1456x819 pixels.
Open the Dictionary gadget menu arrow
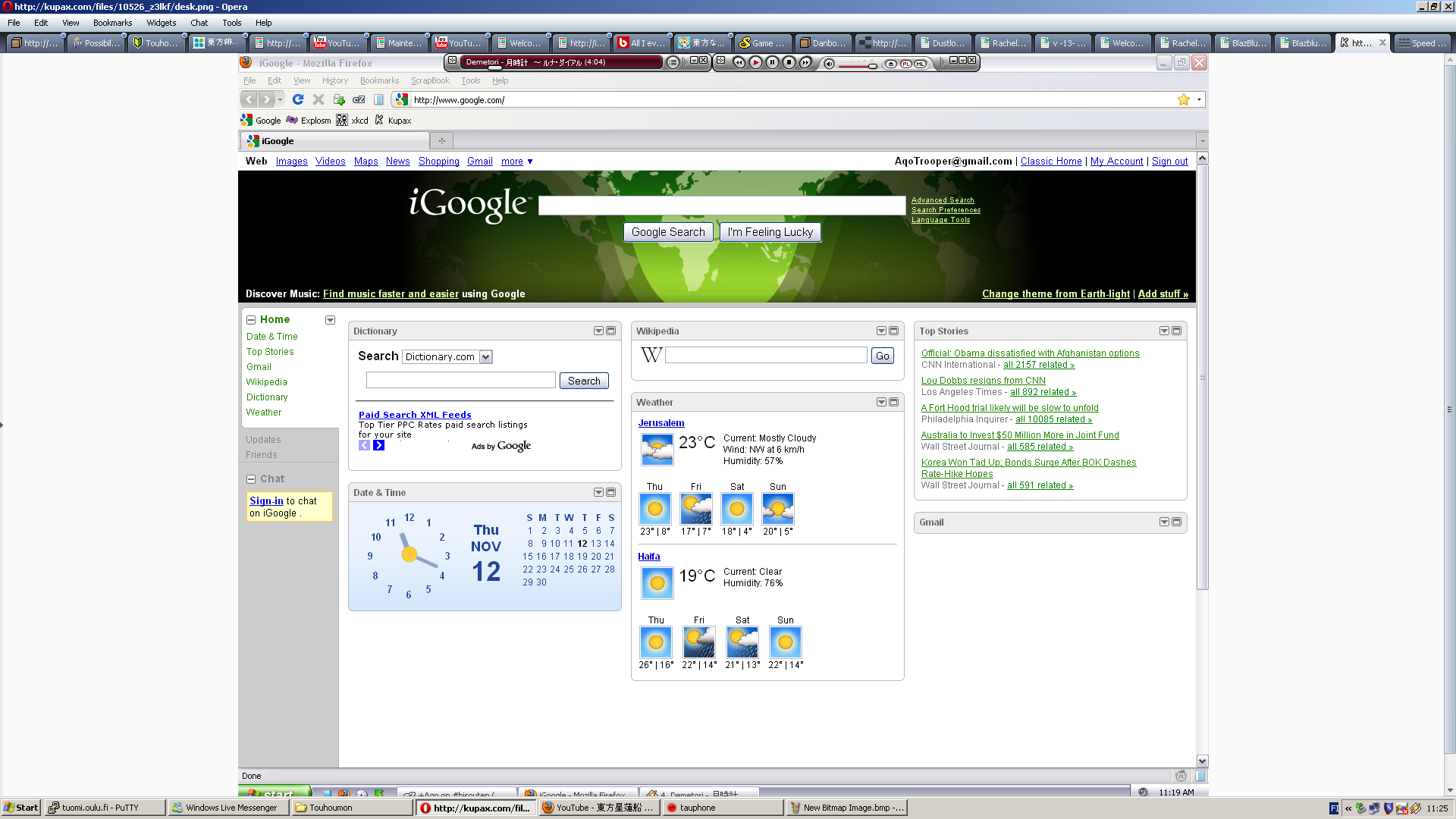(598, 331)
